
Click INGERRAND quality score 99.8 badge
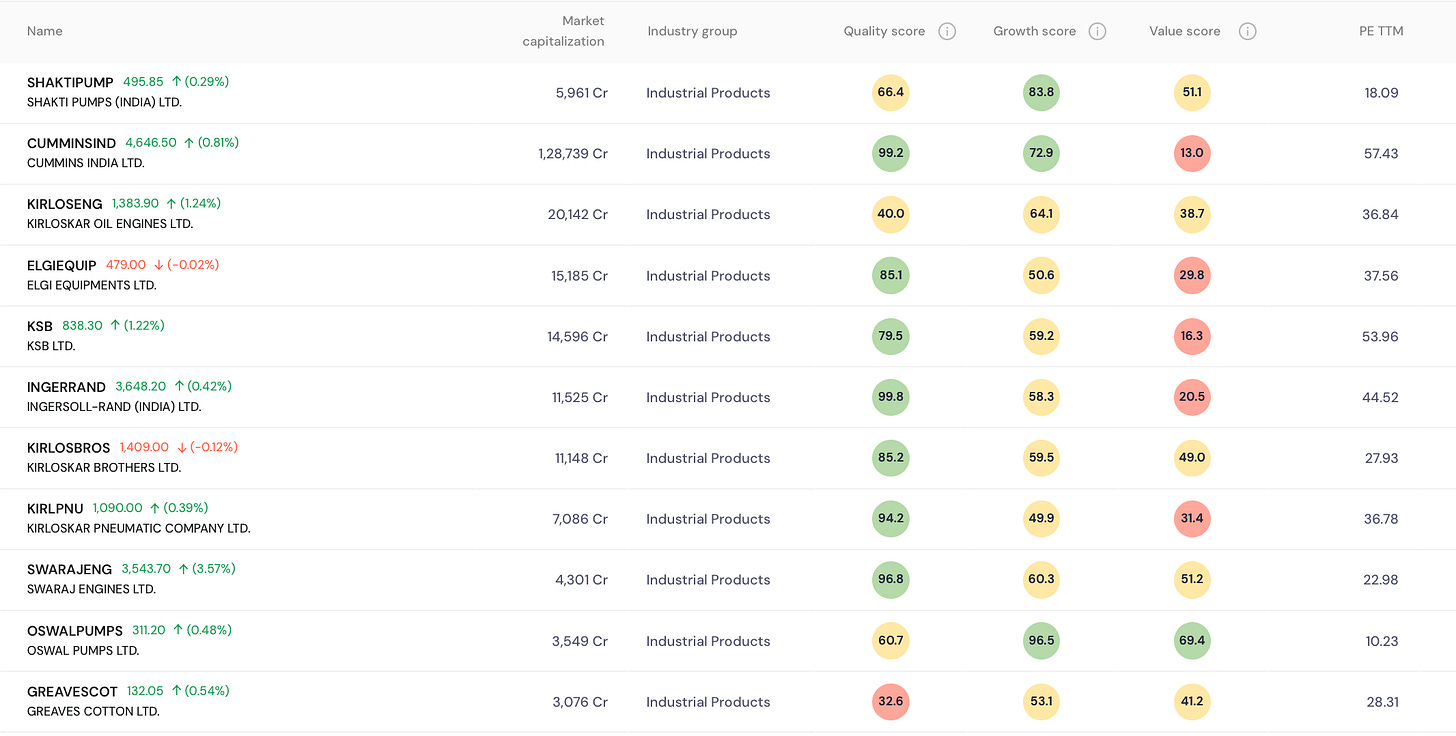(890, 397)
